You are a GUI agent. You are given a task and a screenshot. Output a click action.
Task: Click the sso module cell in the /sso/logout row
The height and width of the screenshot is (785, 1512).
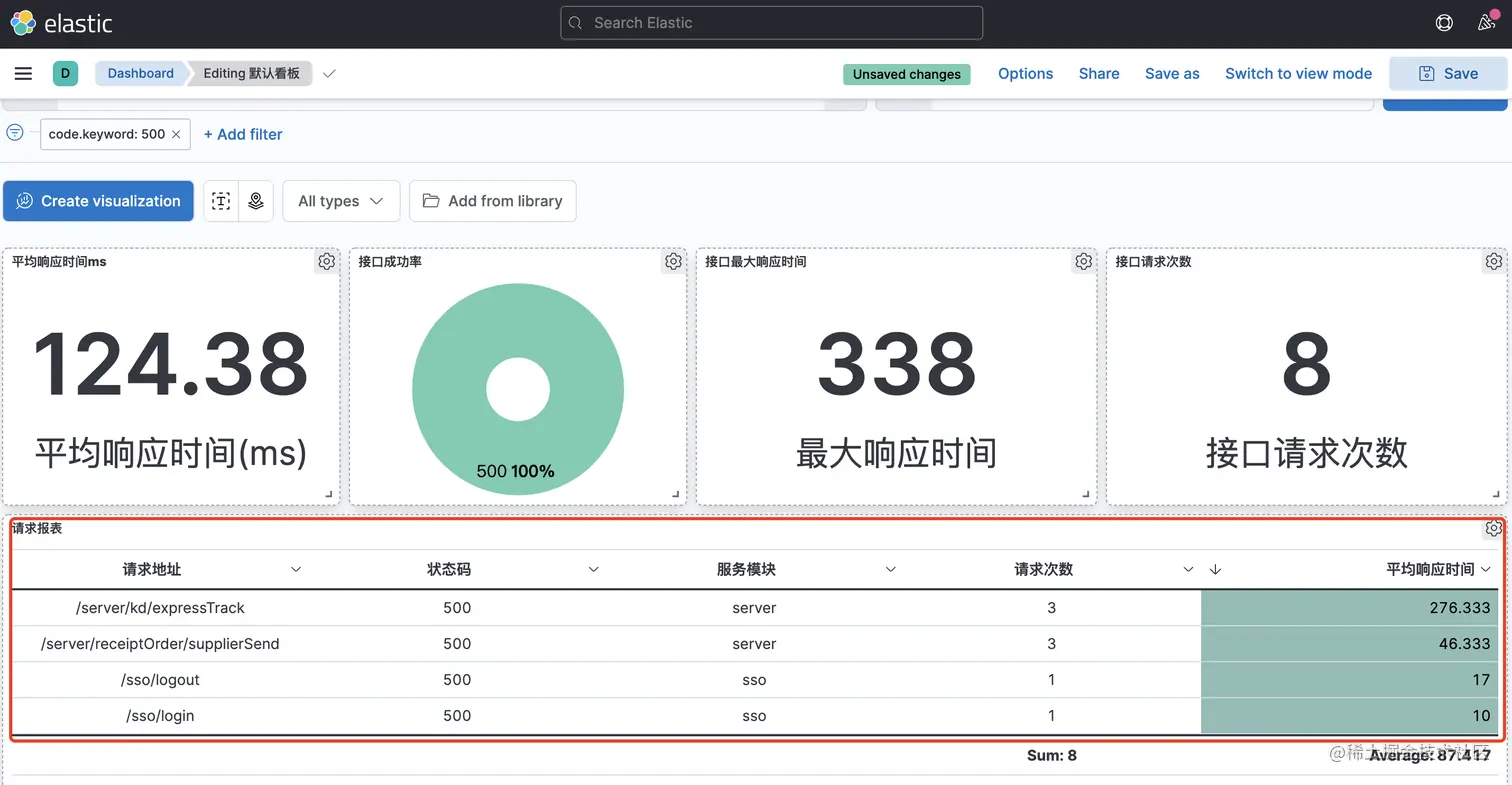(754, 680)
